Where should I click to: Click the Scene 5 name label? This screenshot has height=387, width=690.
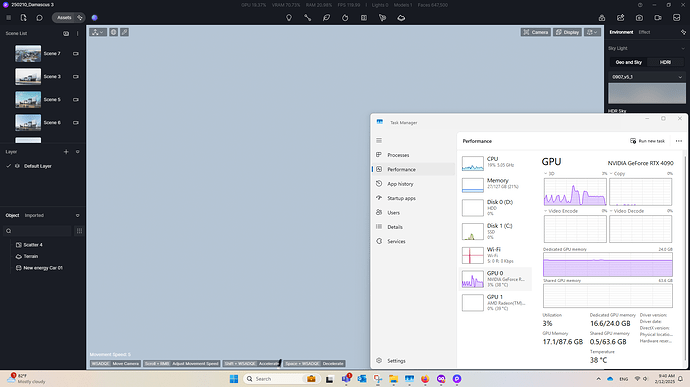pos(52,100)
